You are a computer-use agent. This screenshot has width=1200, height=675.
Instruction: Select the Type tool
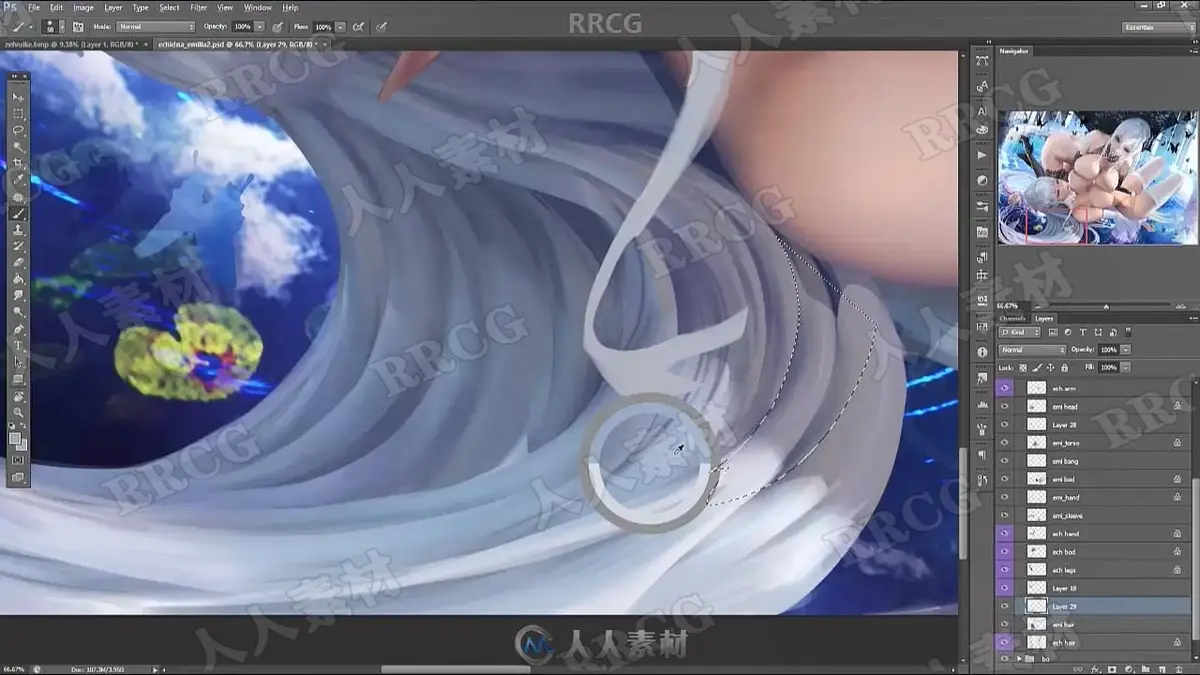(x=18, y=346)
